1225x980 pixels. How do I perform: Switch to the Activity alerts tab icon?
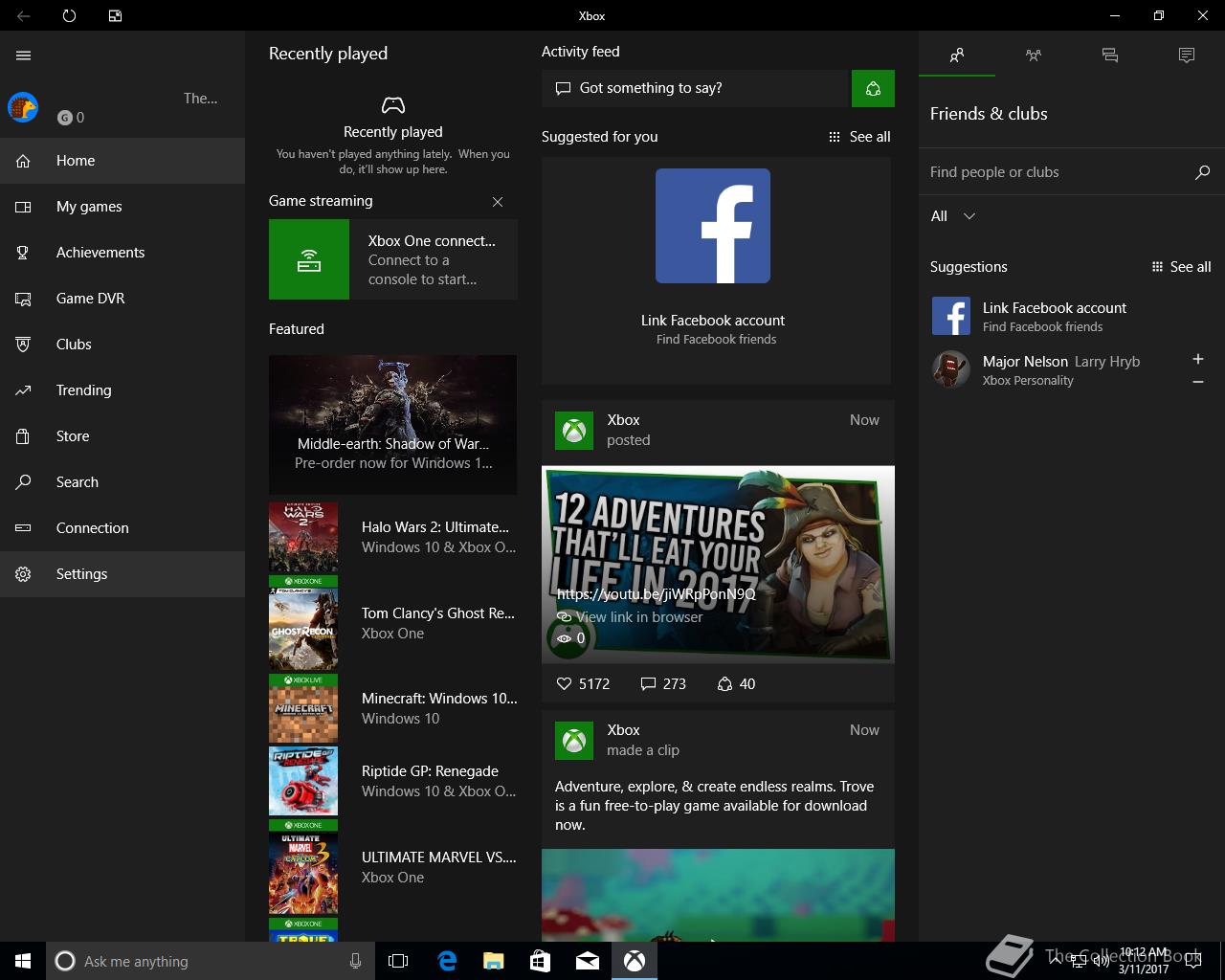1187,56
